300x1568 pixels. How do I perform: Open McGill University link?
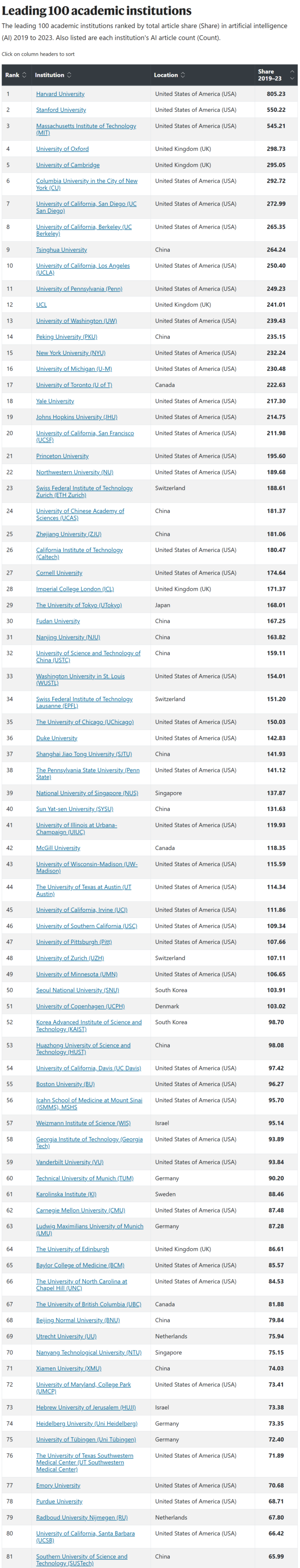[x=58, y=848]
